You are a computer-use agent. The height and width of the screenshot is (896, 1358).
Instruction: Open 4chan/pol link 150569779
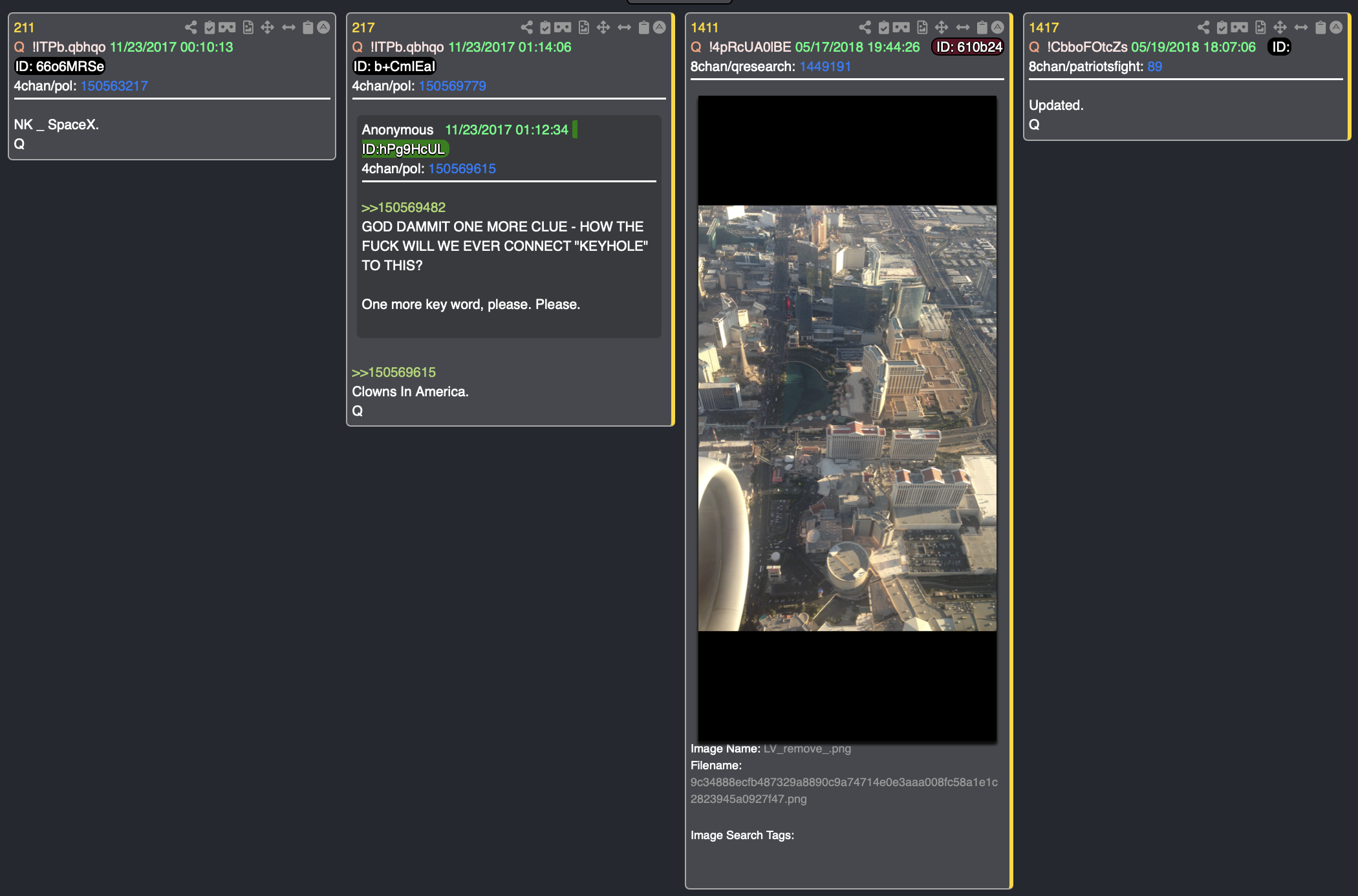tap(452, 86)
